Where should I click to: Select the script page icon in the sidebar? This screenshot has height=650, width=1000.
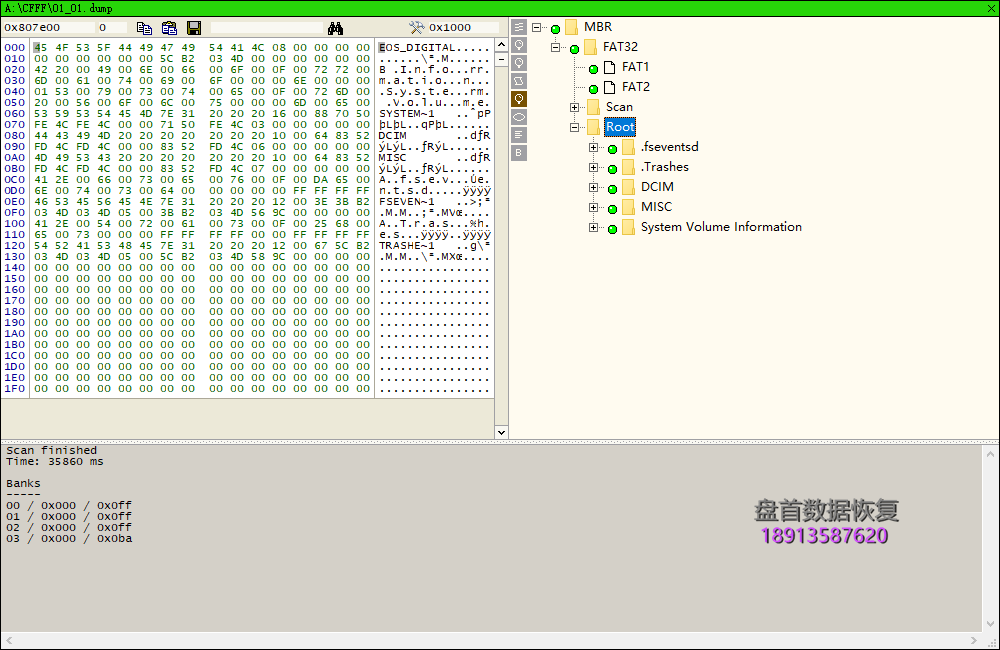pos(517,80)
